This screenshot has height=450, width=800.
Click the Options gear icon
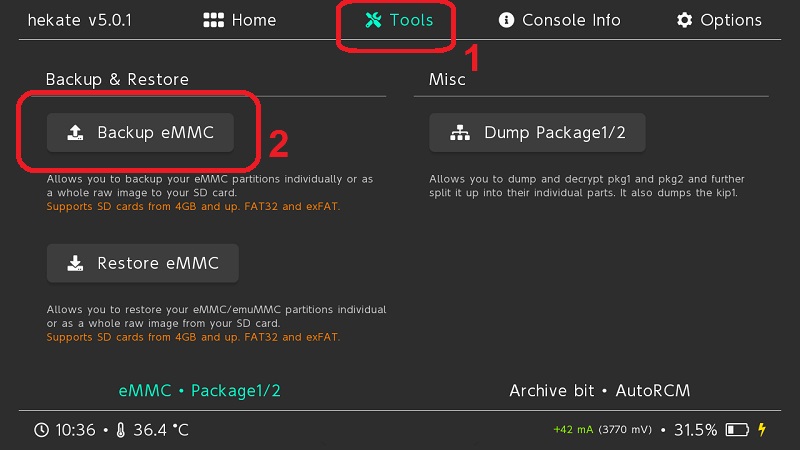[685, 20]
